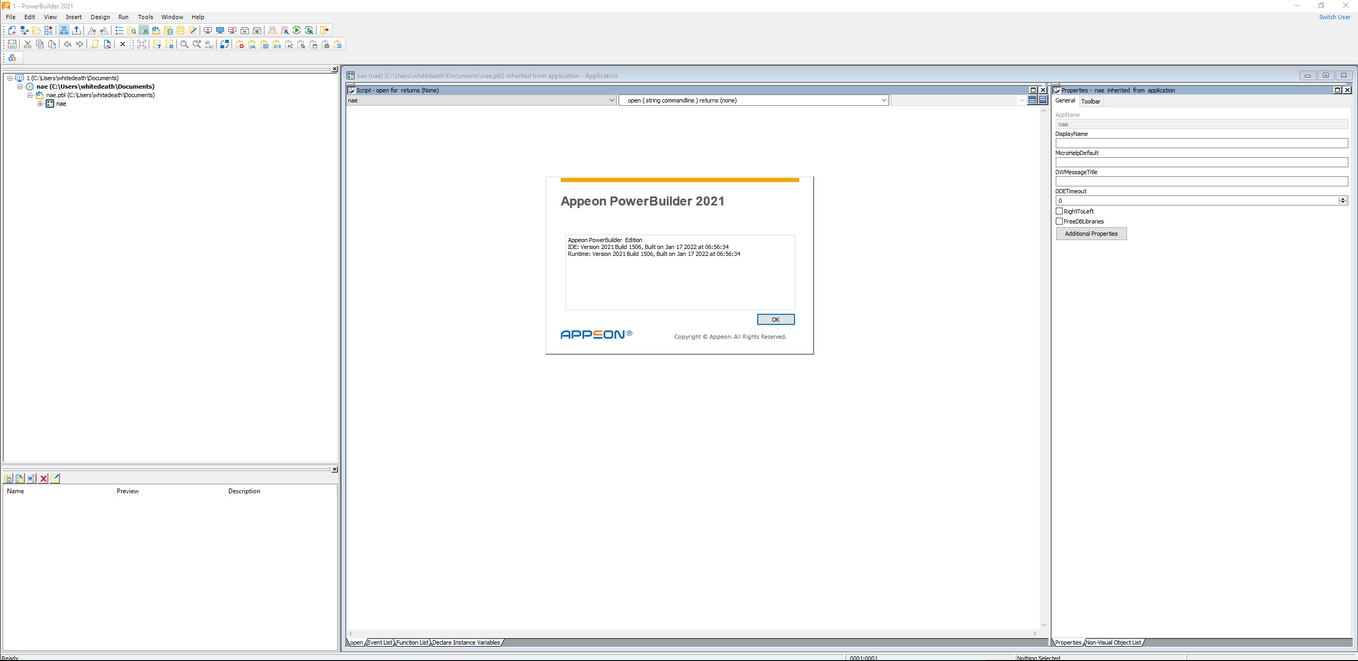This screenshot has height=661, width=1358.
Task: Open the open event dropdown in Script pane
Action: coord(883,100)
